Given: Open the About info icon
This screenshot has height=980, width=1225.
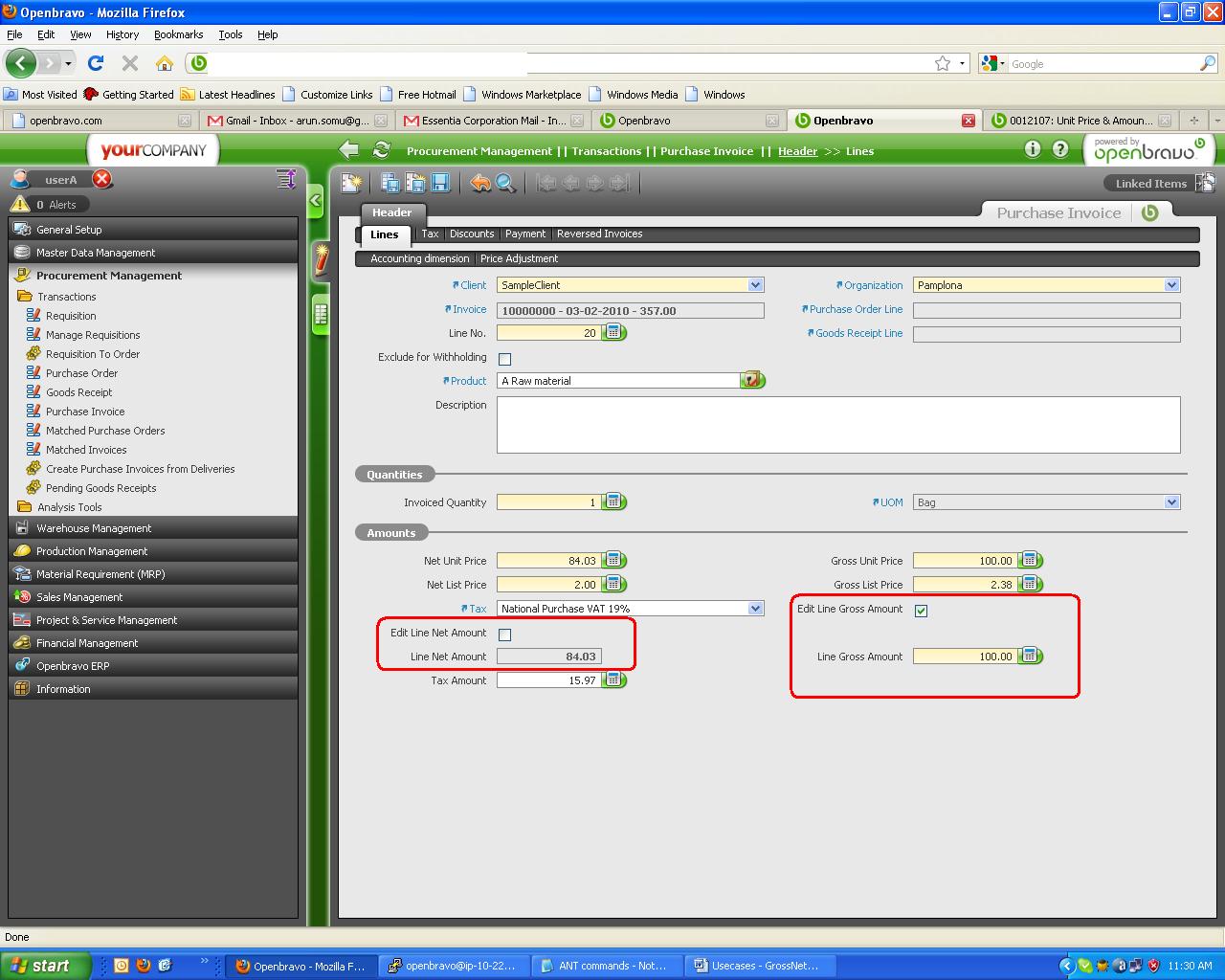Looking at the screenshot, I should 1032,148.
